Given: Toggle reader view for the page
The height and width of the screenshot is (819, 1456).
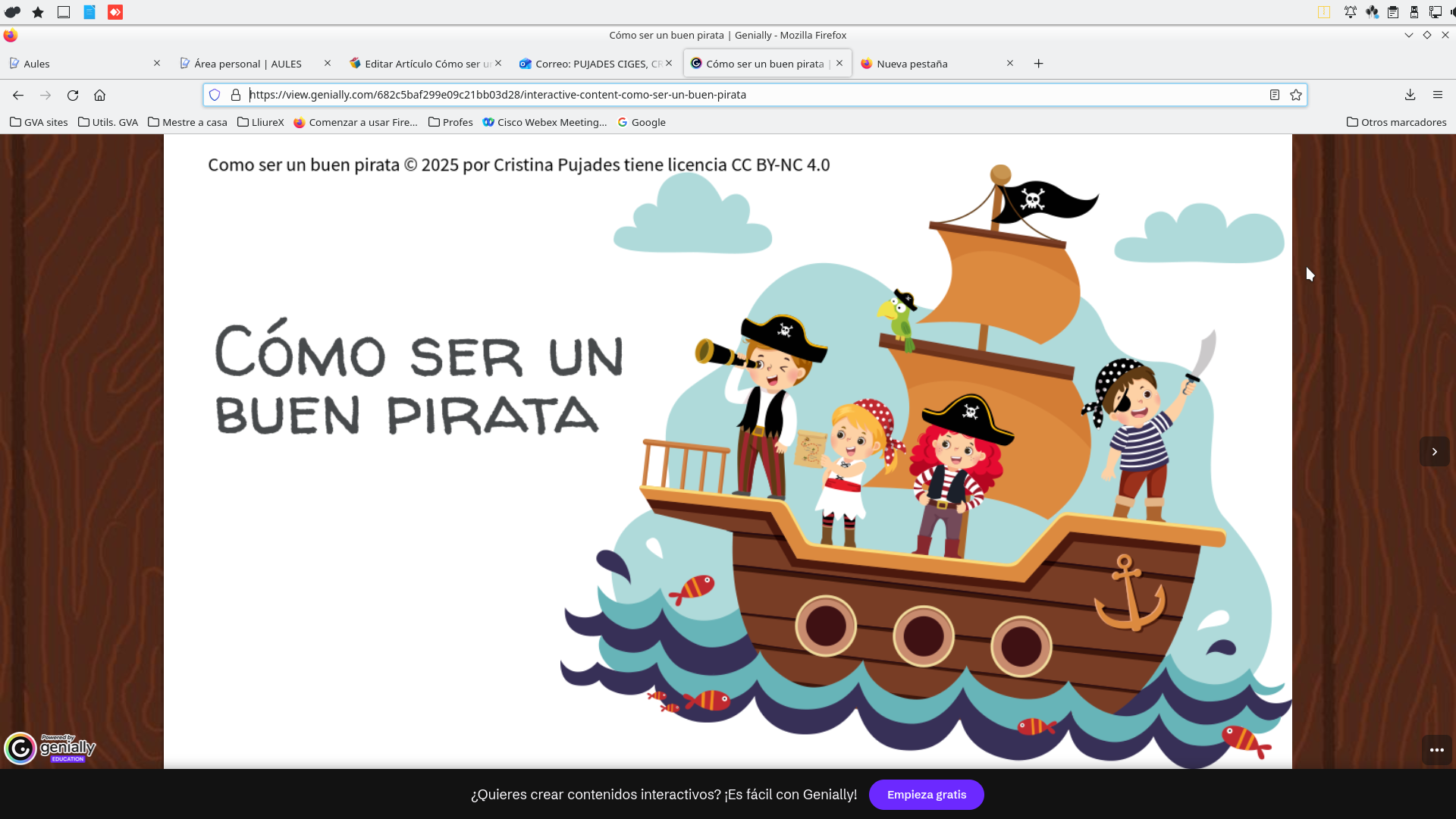Looking at the screenshot, I should tap(1274, 95).
